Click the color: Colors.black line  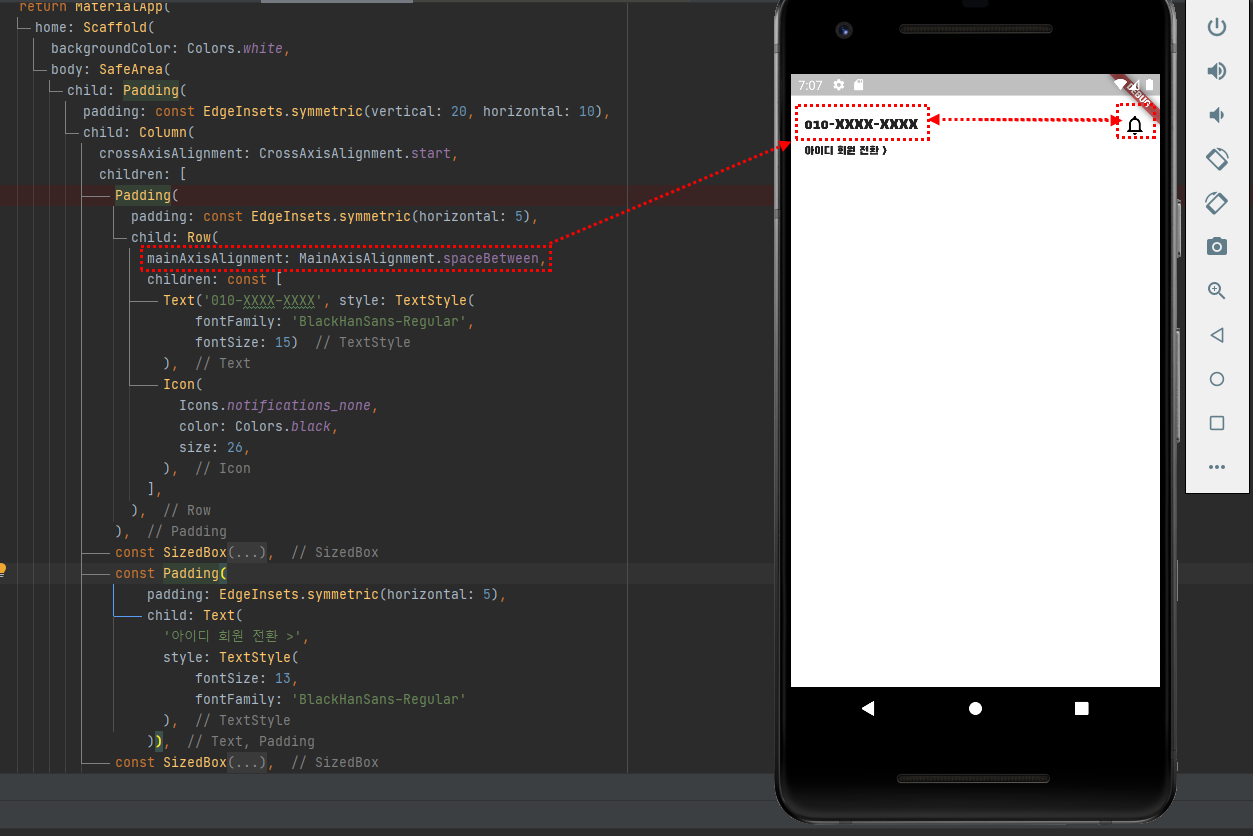click(259, 426)
